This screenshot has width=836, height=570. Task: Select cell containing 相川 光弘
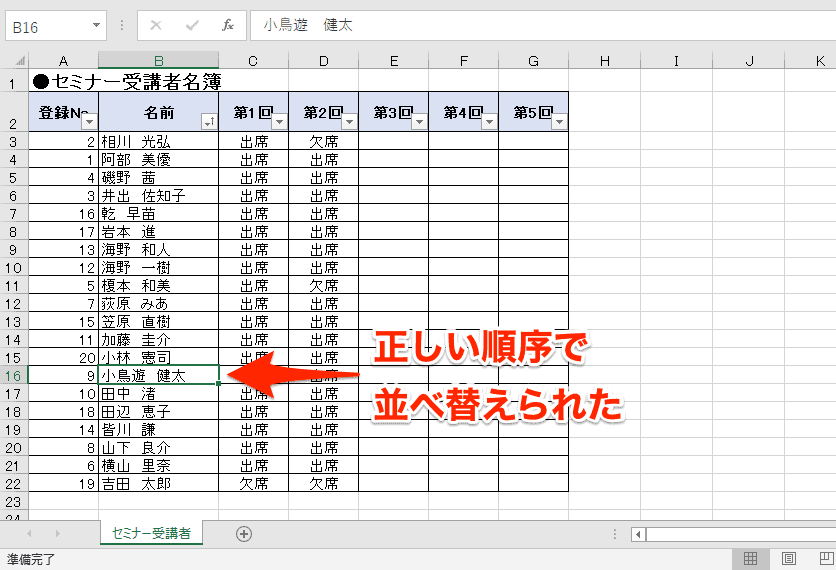tap(158, 141)
